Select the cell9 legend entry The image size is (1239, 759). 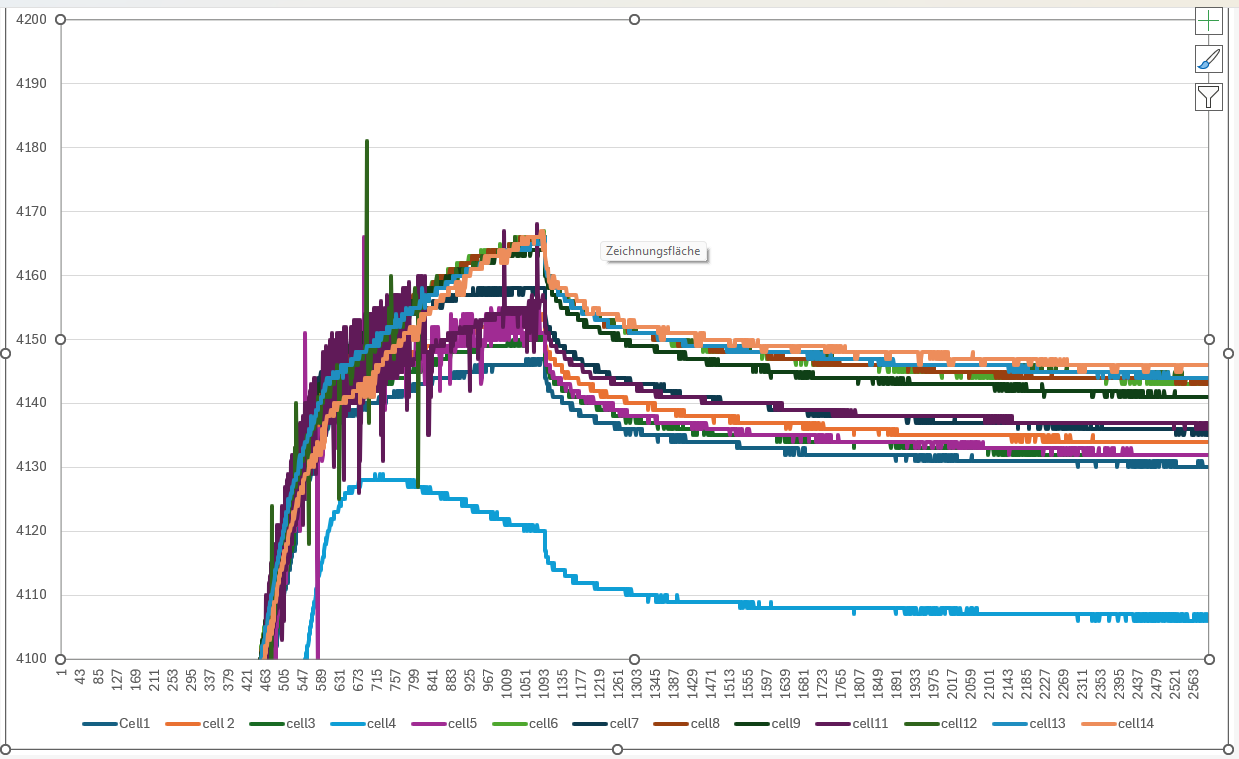coord(767,723)
